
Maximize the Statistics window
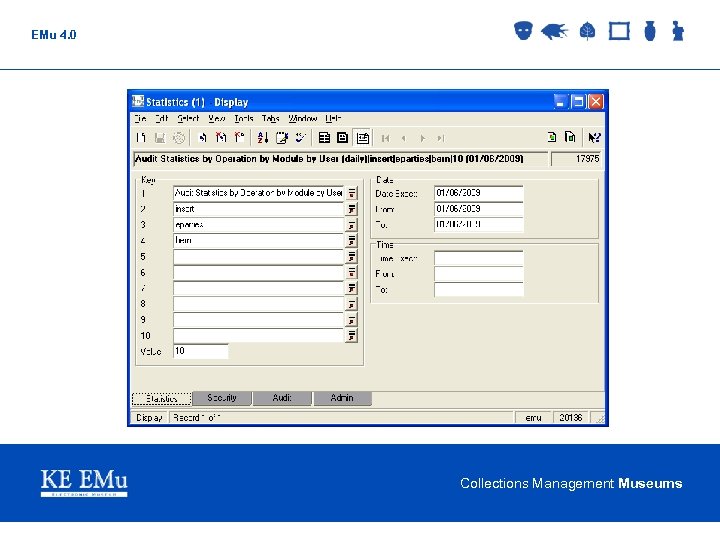tap(578, 101)
